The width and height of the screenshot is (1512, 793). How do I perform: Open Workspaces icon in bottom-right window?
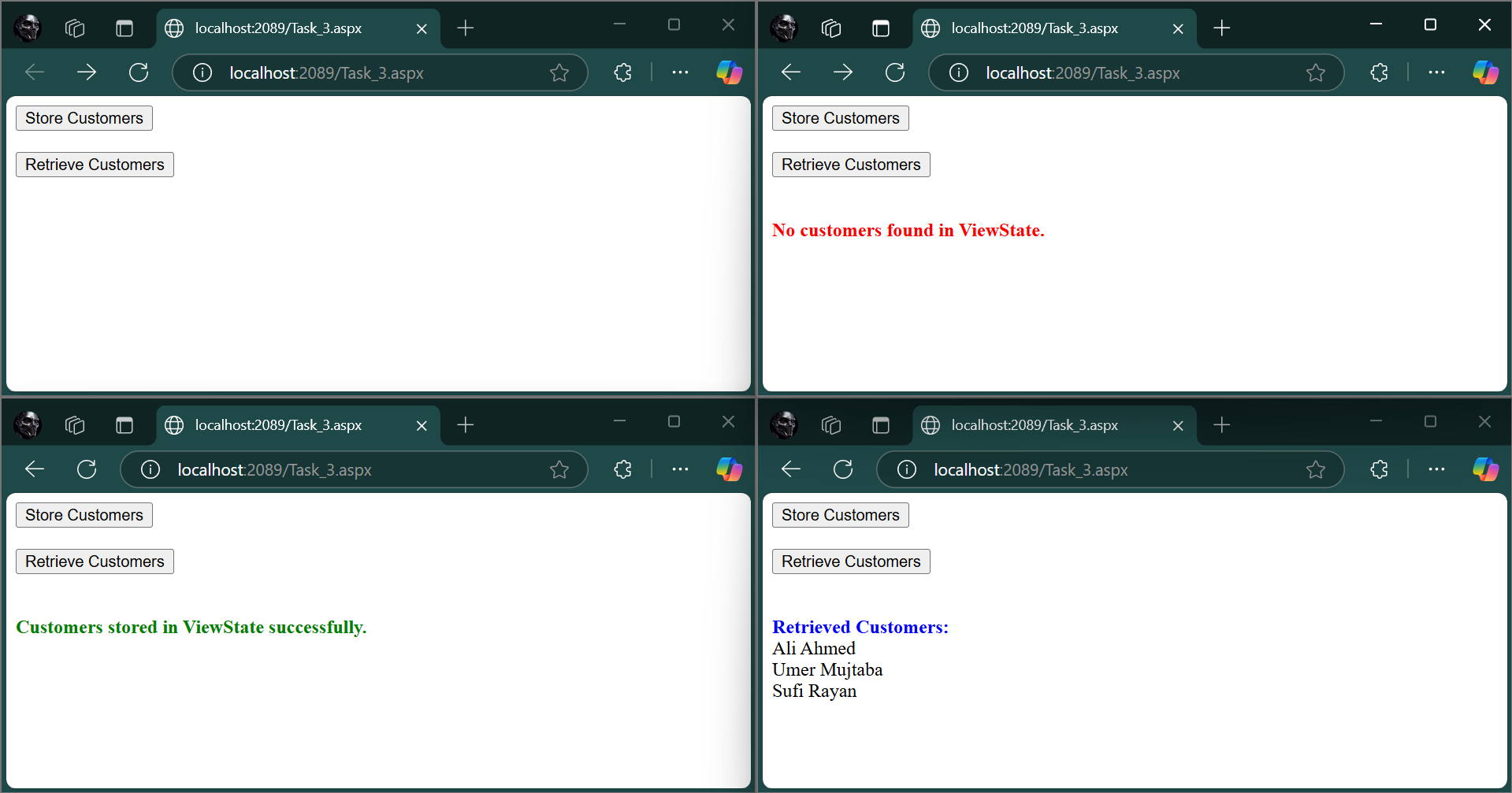point(831,425)
